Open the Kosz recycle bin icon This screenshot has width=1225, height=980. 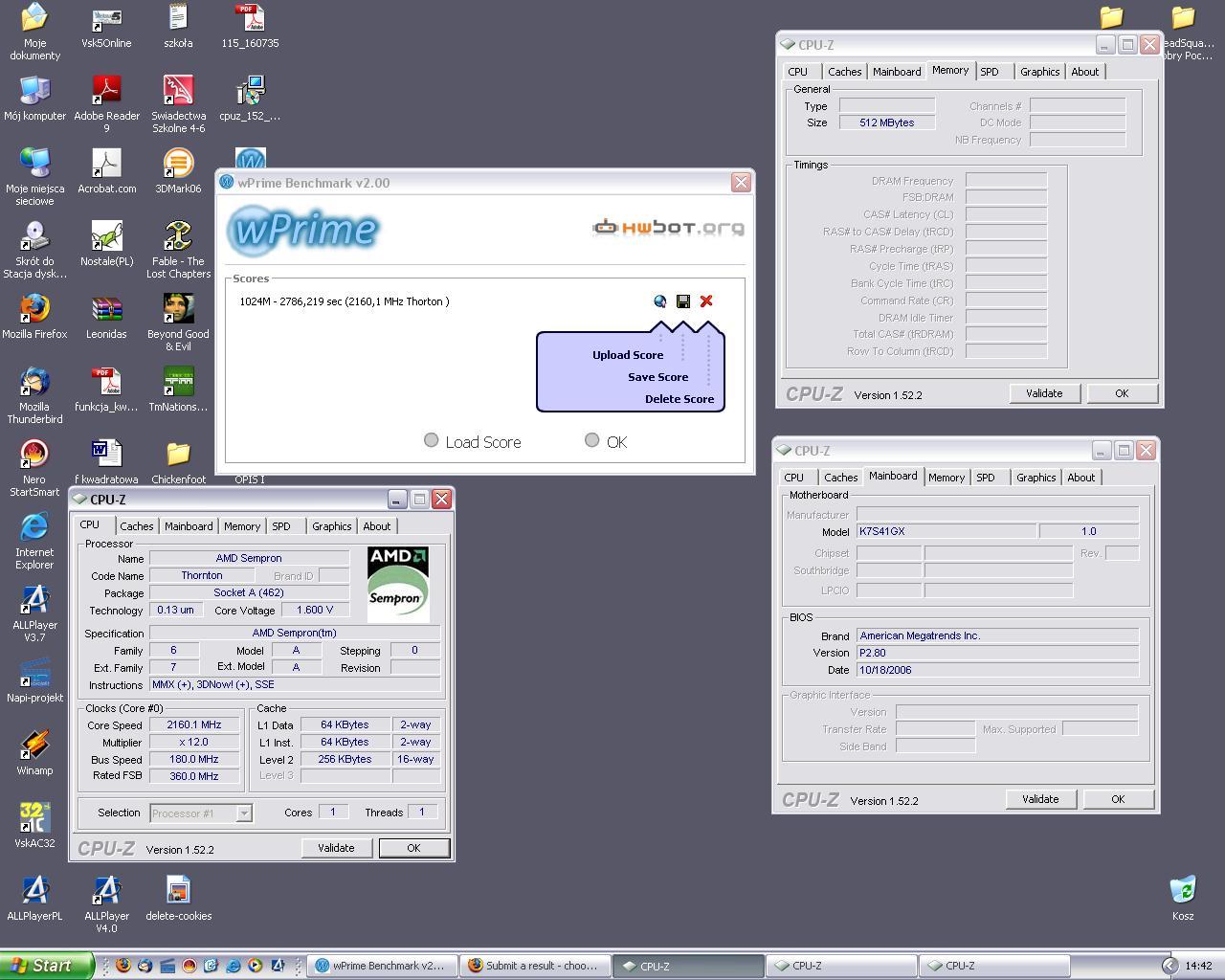1183,899
